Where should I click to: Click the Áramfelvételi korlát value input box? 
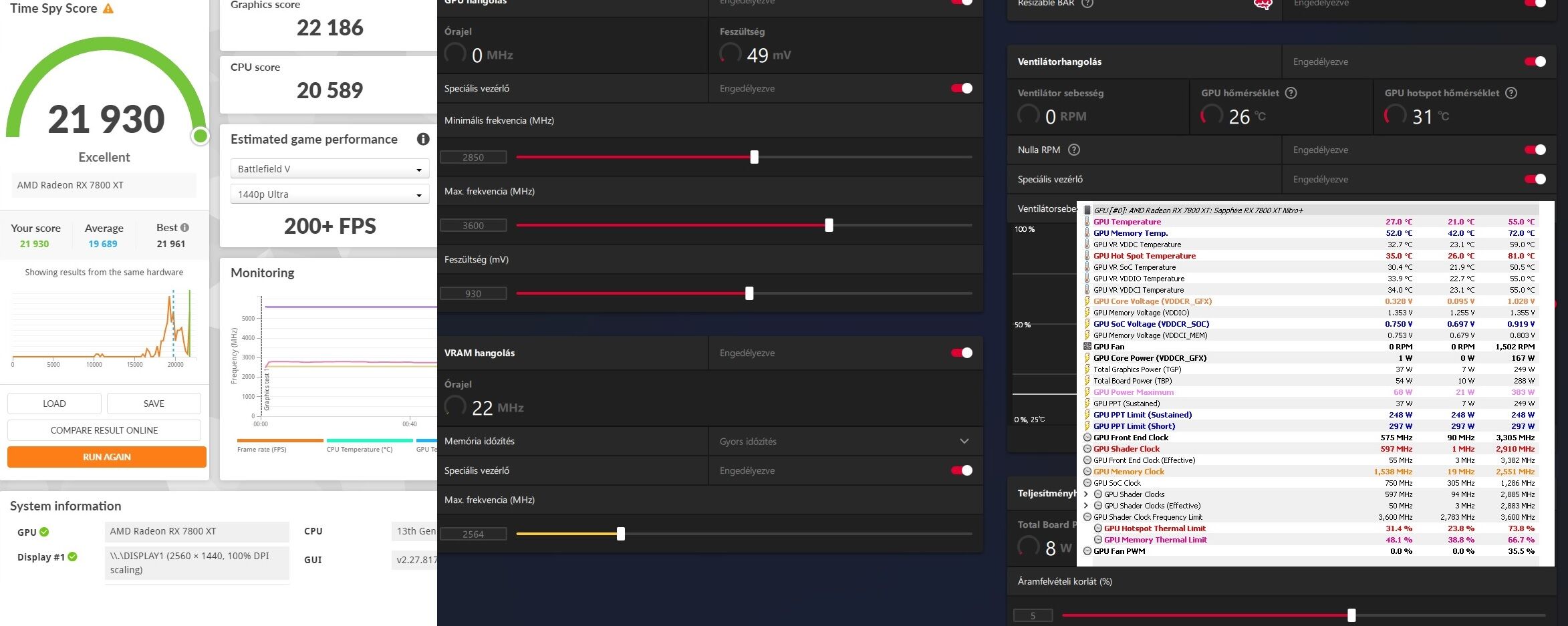pos(1033,616)
